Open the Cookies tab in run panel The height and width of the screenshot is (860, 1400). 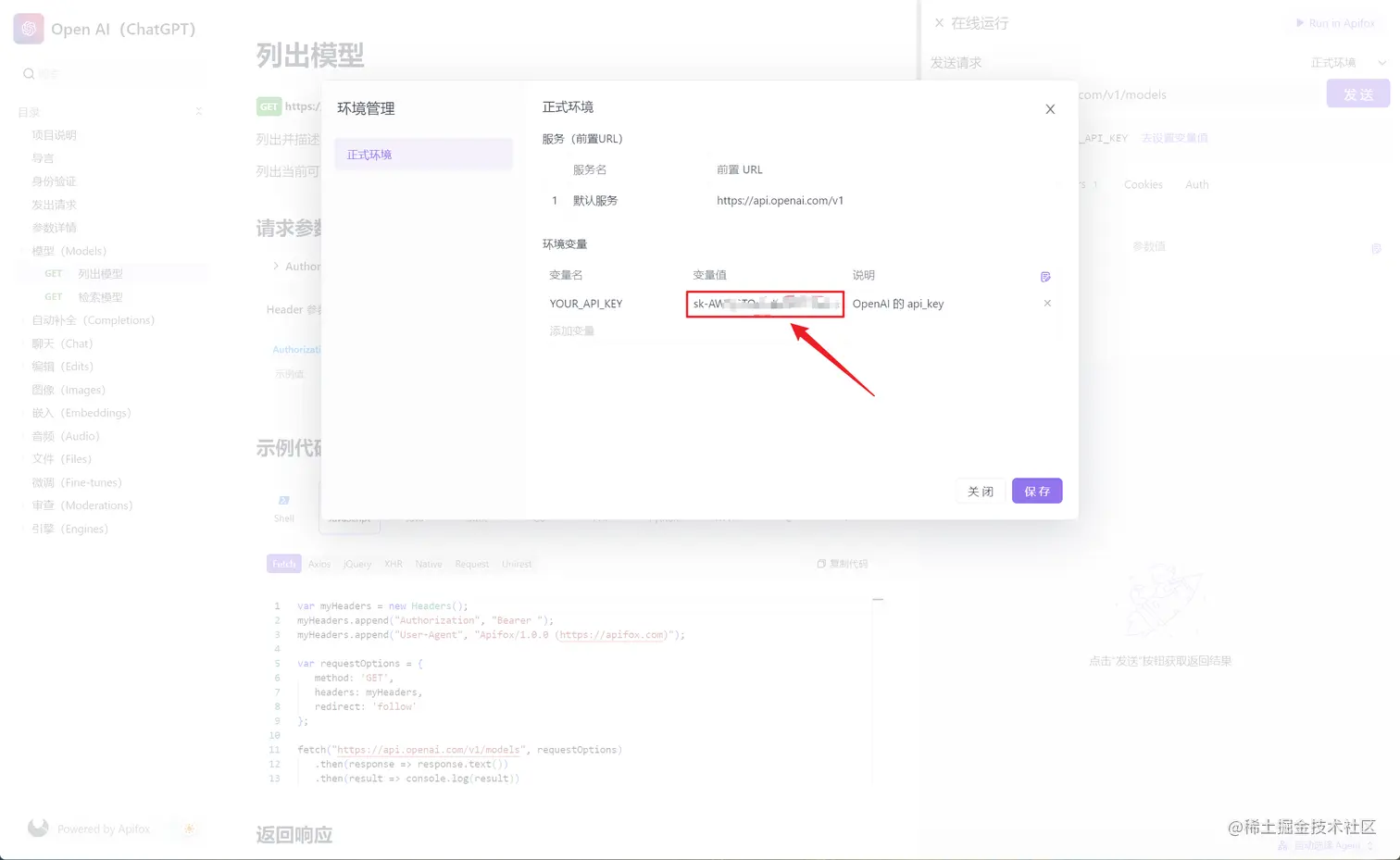coord(1144,185)
